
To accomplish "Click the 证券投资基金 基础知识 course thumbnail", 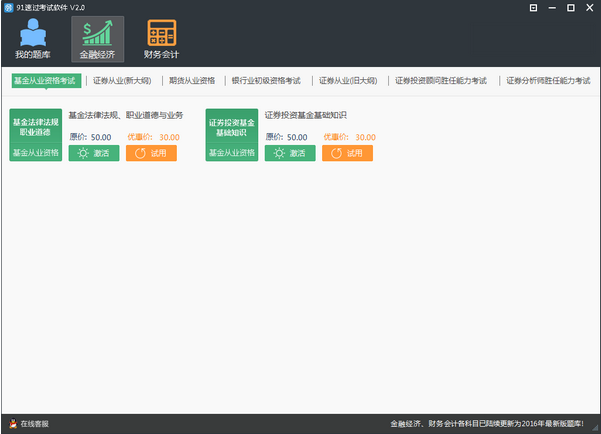I will coord(232,135).
